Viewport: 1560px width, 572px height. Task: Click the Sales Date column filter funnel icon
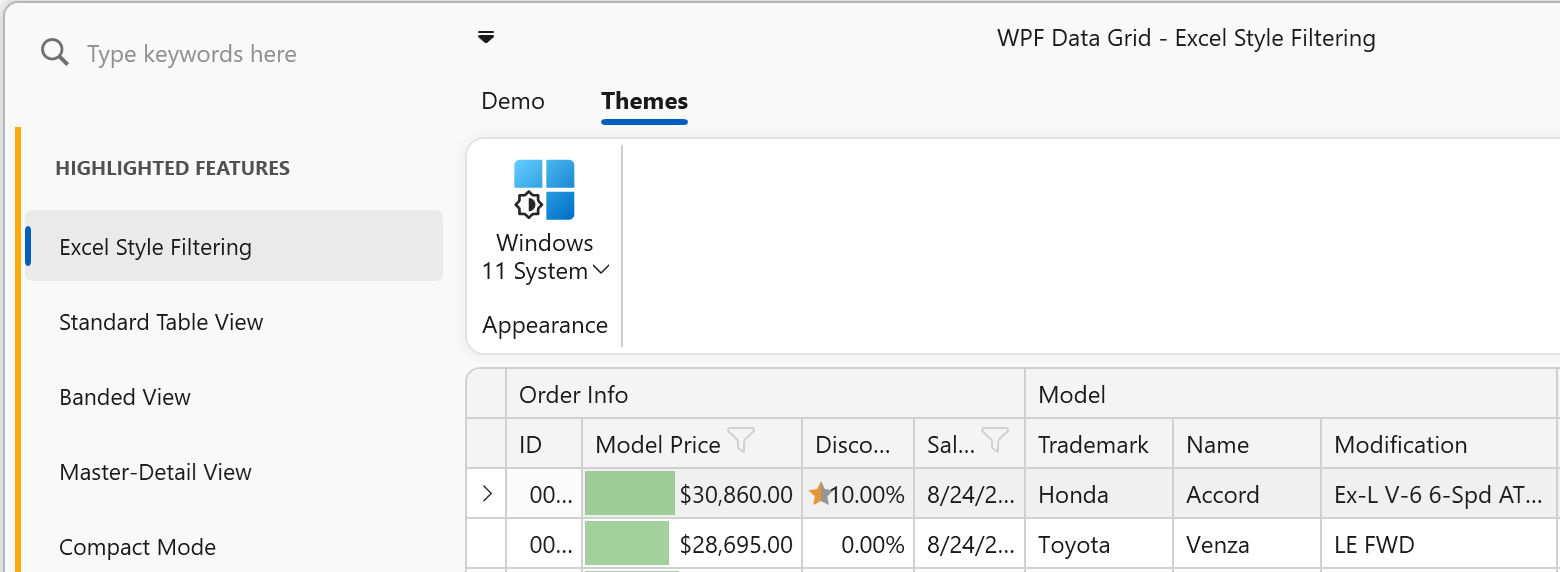tap(995, 439)
